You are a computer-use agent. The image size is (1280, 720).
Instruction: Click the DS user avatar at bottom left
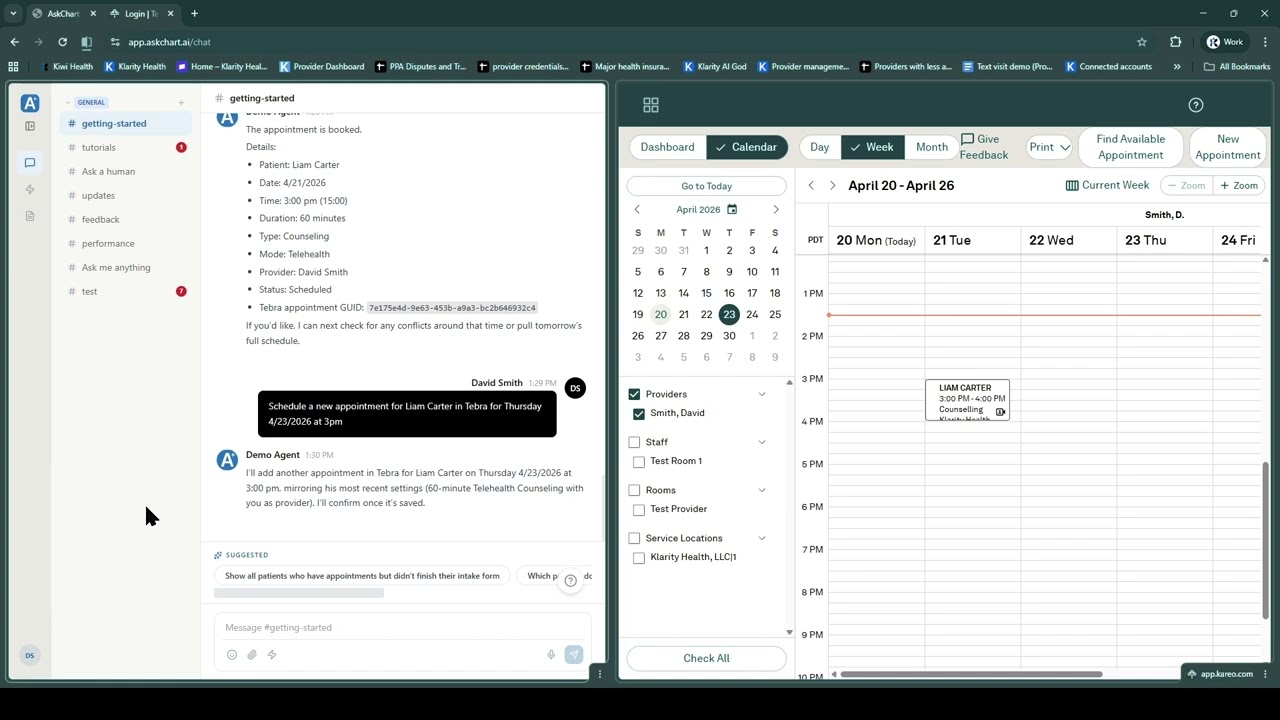[30, 656]
